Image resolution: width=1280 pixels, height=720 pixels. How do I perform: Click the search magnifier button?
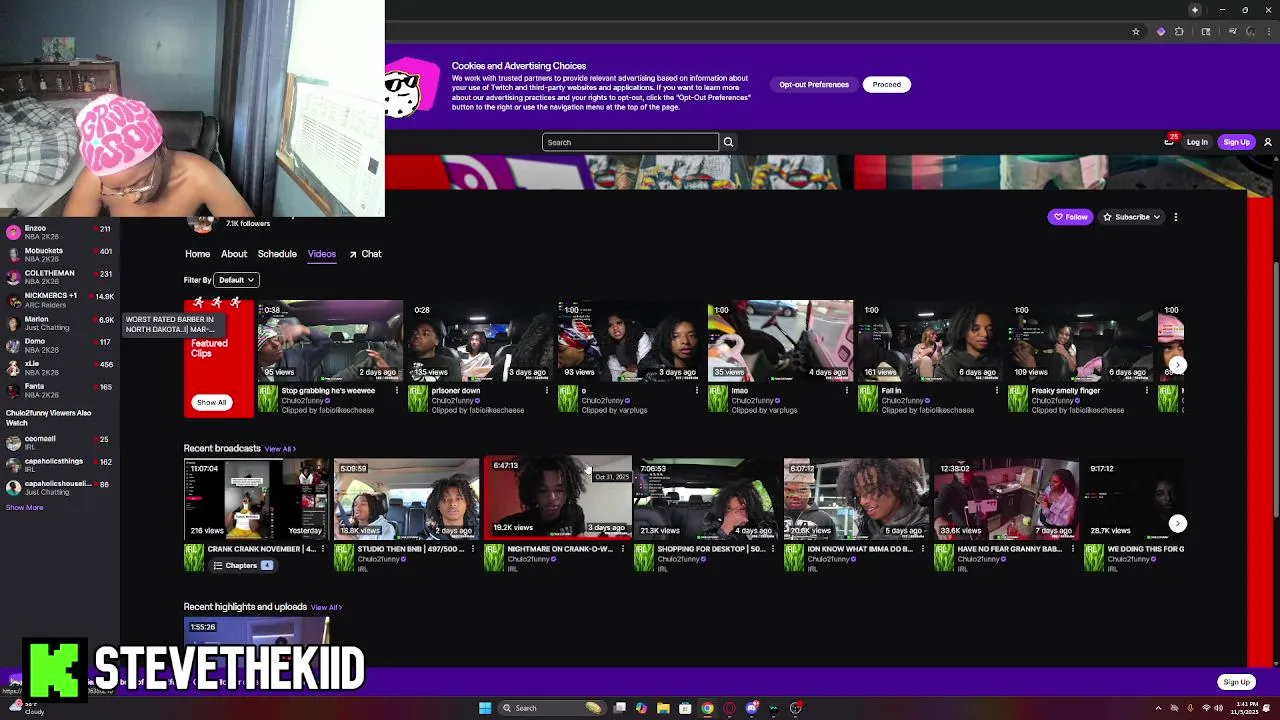[728, 142]
